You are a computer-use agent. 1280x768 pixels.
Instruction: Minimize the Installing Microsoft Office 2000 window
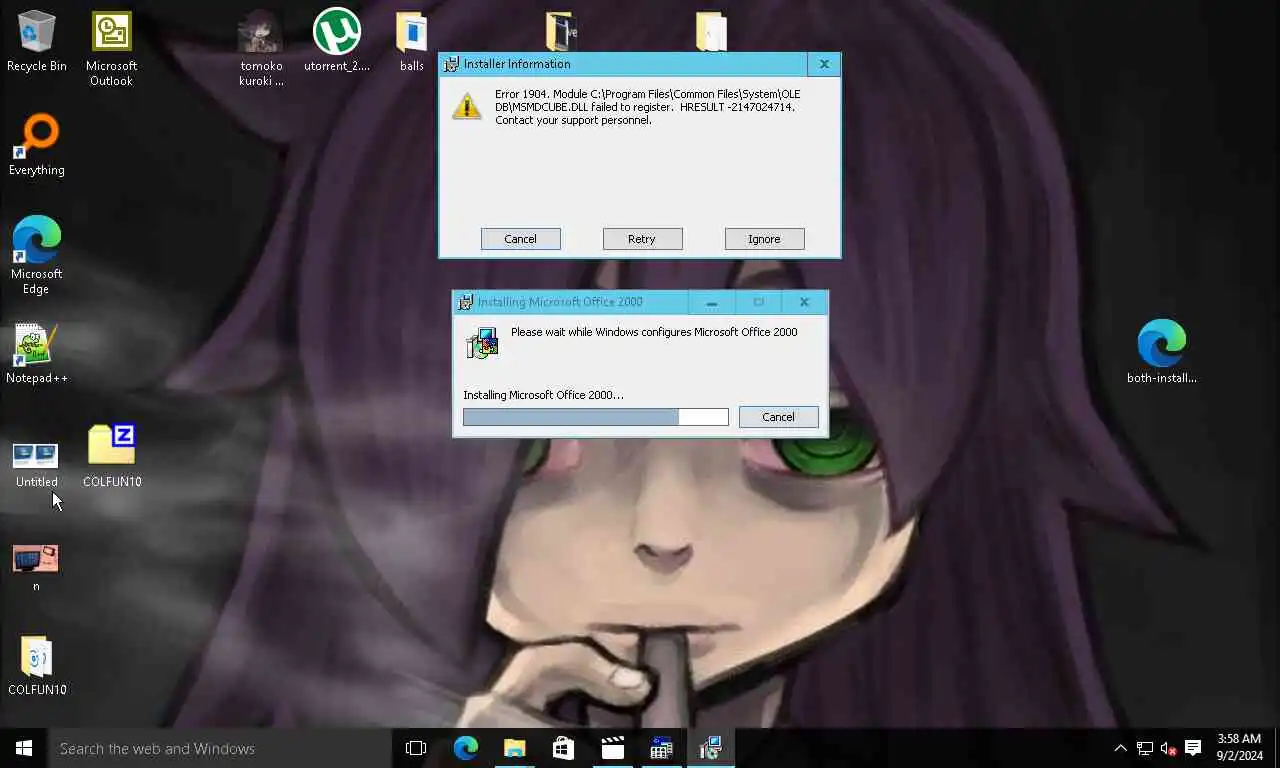tap(711, 302)
